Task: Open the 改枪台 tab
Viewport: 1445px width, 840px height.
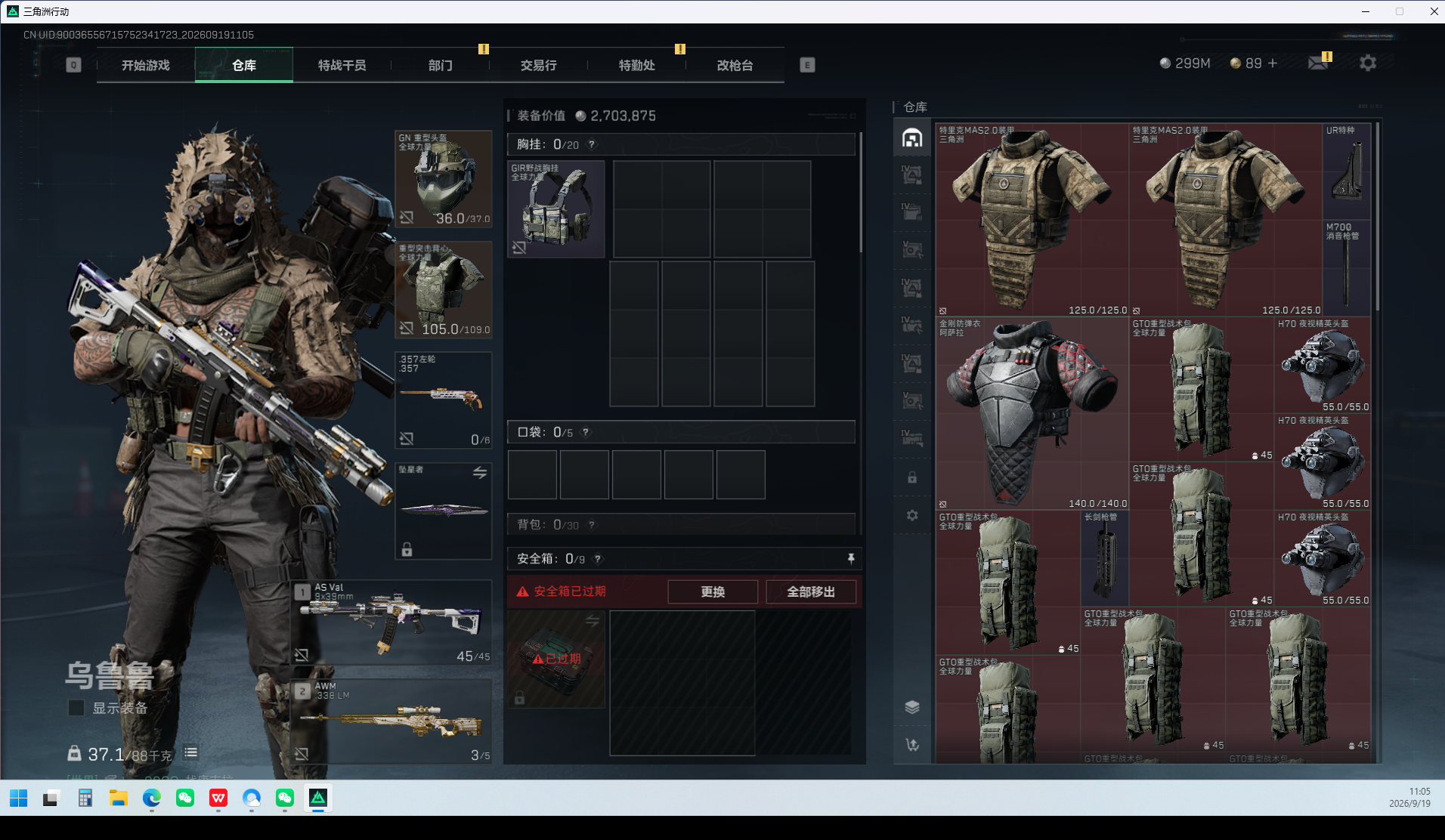Action: point(735,66)
